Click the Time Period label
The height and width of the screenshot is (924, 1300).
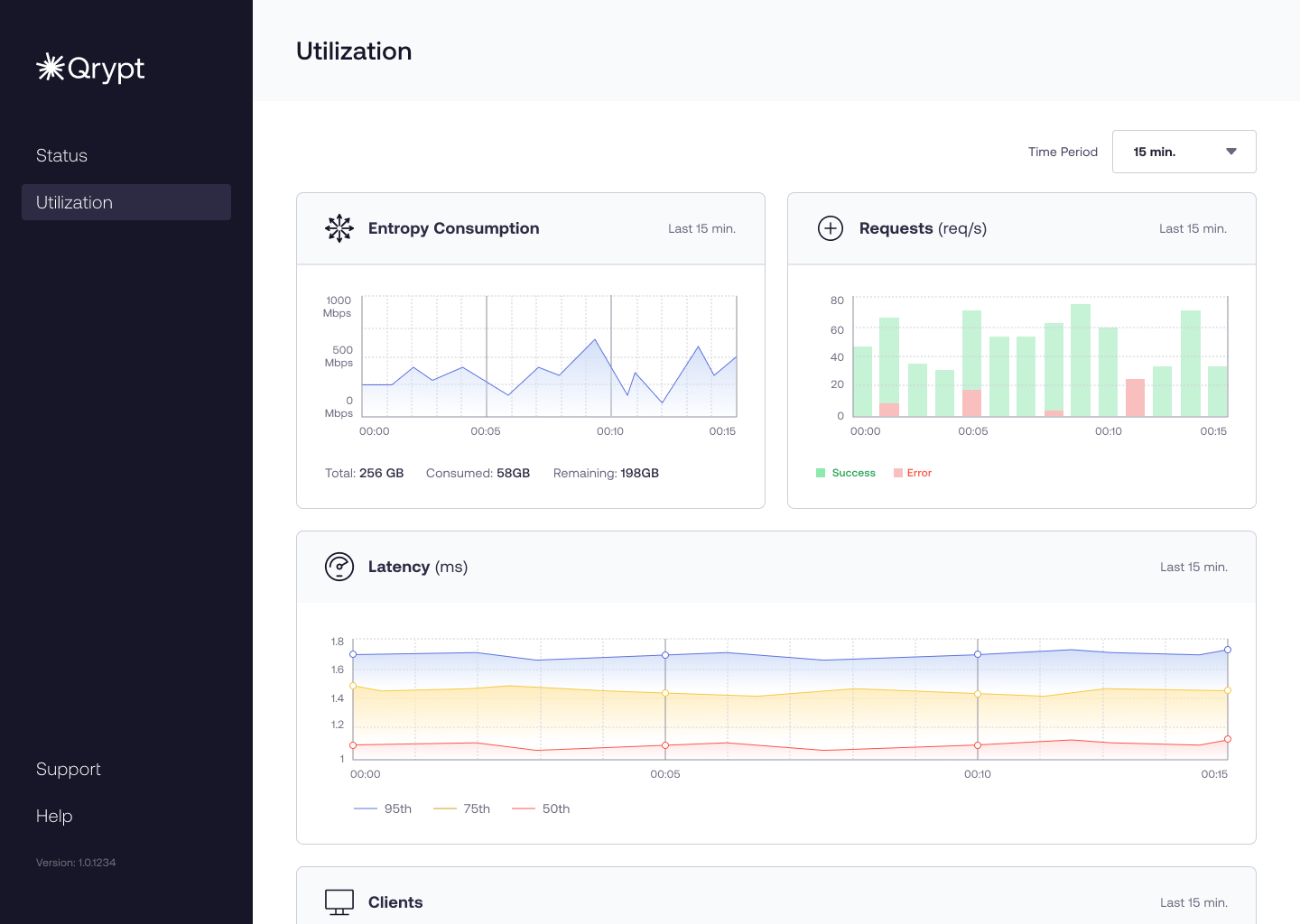coord(1063,152)
